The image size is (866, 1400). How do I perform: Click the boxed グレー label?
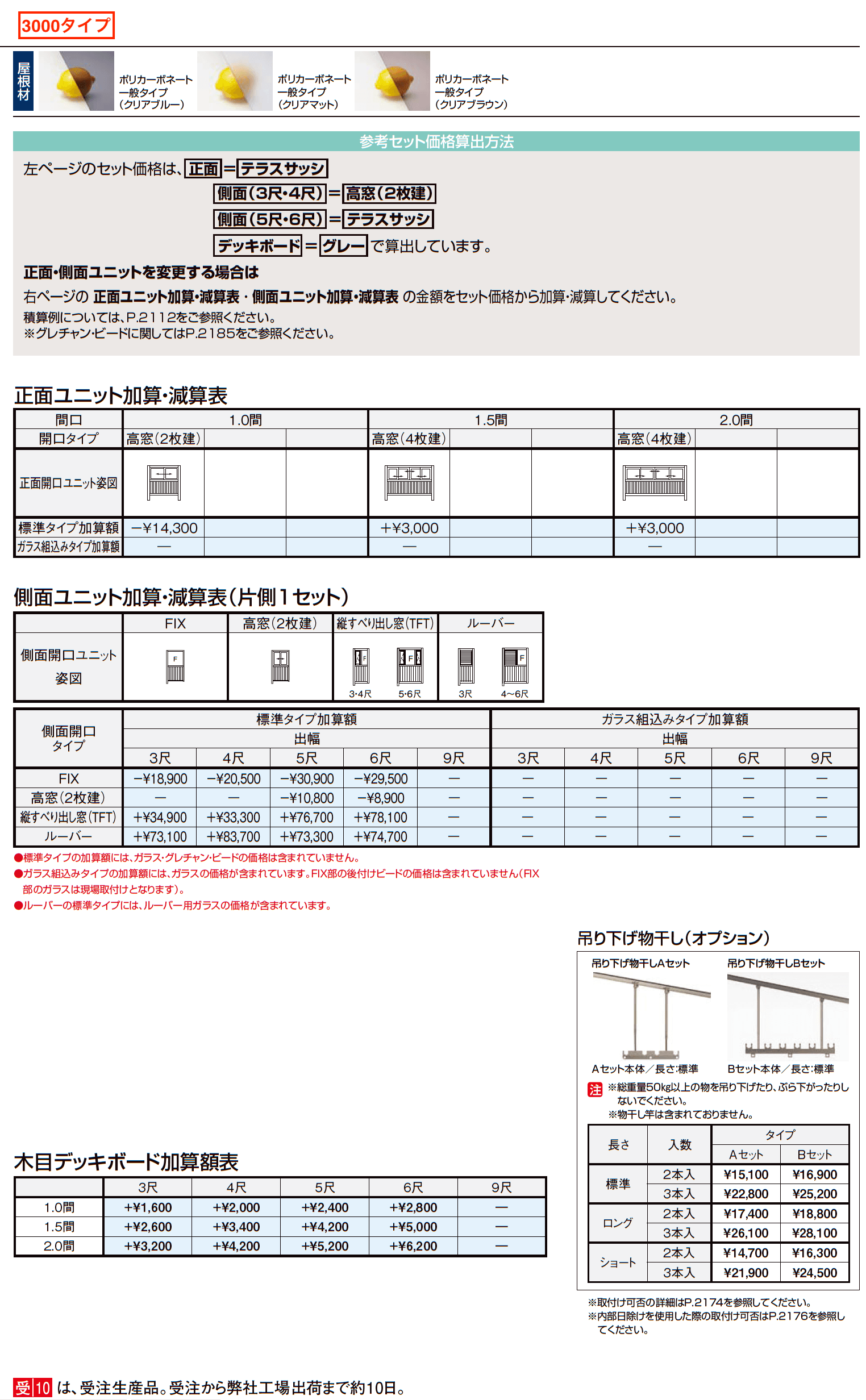tap(343, 245)
